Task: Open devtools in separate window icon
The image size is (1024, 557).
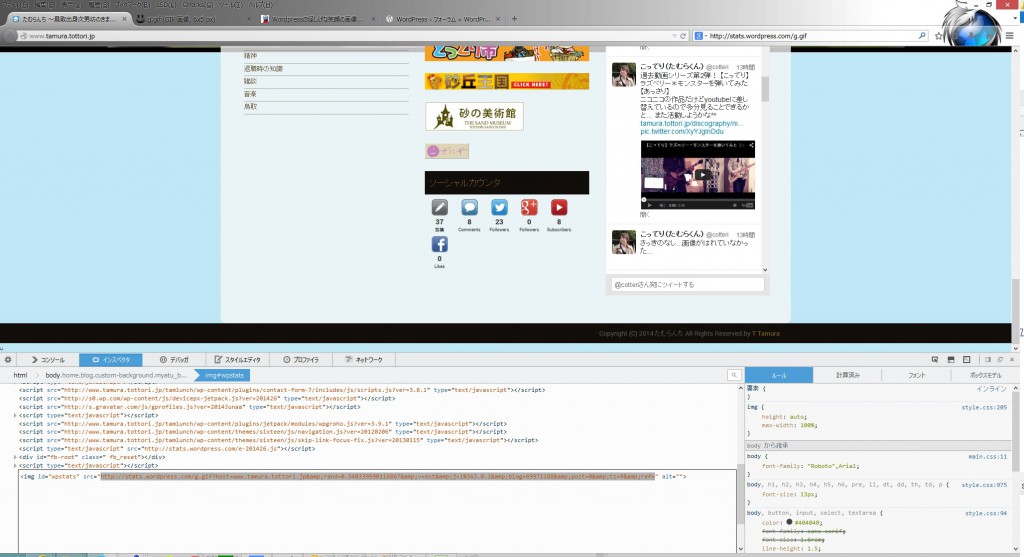Action: 1000,360
